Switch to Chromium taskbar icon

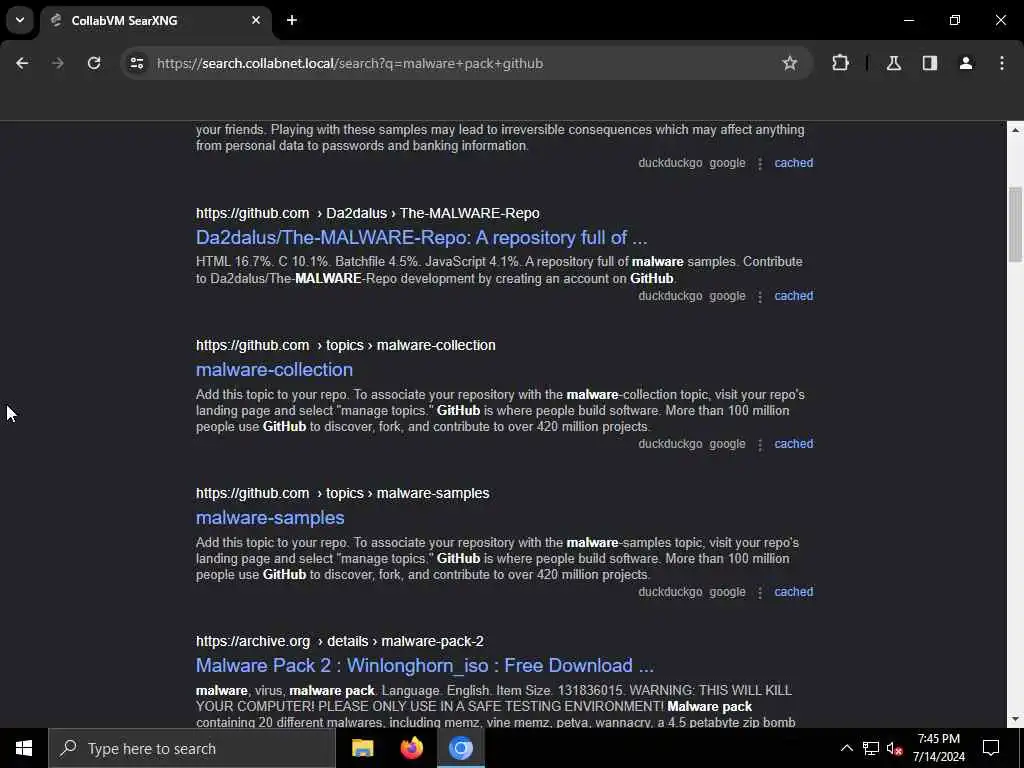[x=460, y=748]
